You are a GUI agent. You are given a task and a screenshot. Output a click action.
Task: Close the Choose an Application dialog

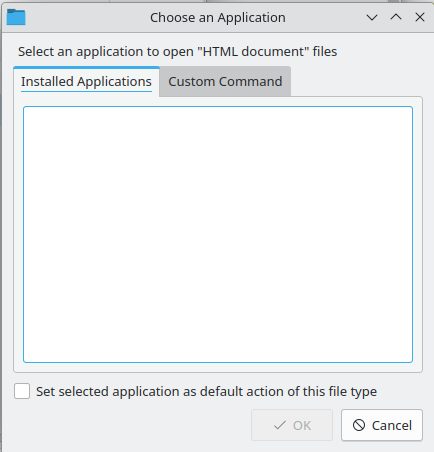[x=420, y=17]
